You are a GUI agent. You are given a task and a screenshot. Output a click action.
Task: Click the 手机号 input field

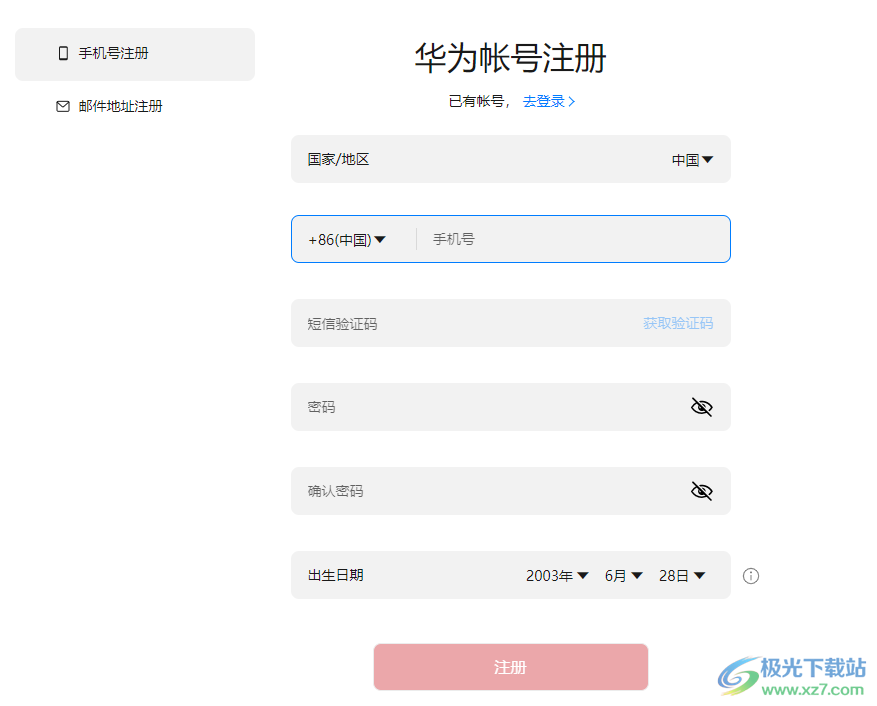(x=573, y=239)
